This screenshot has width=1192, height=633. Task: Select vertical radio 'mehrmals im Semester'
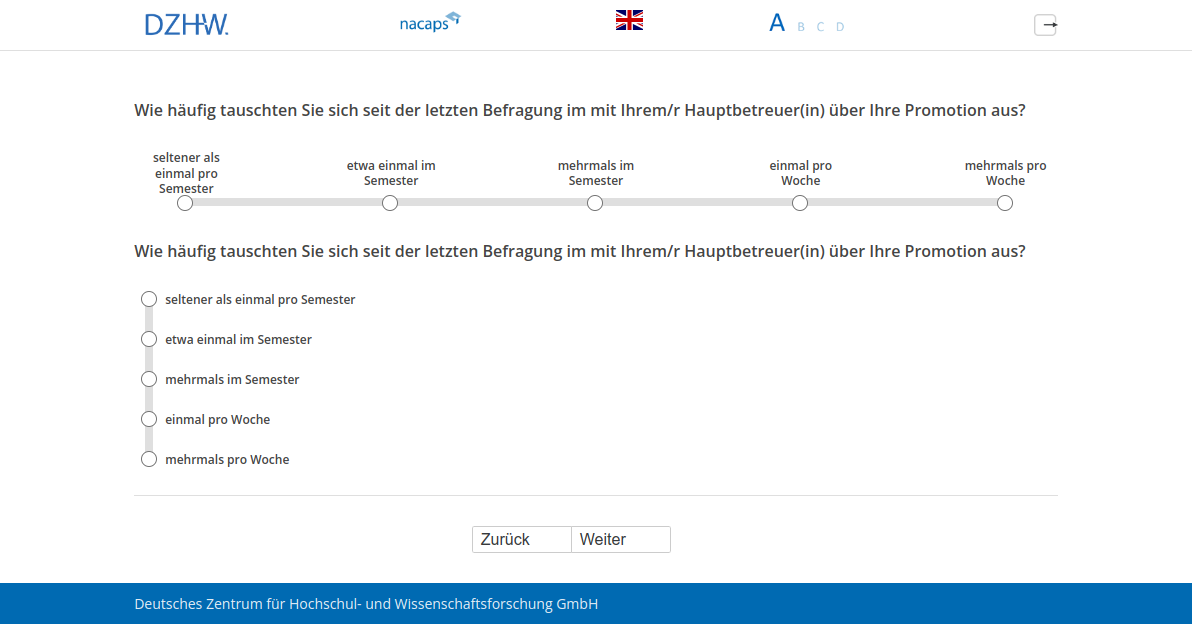pyautogui.click(x=149, y=379)
